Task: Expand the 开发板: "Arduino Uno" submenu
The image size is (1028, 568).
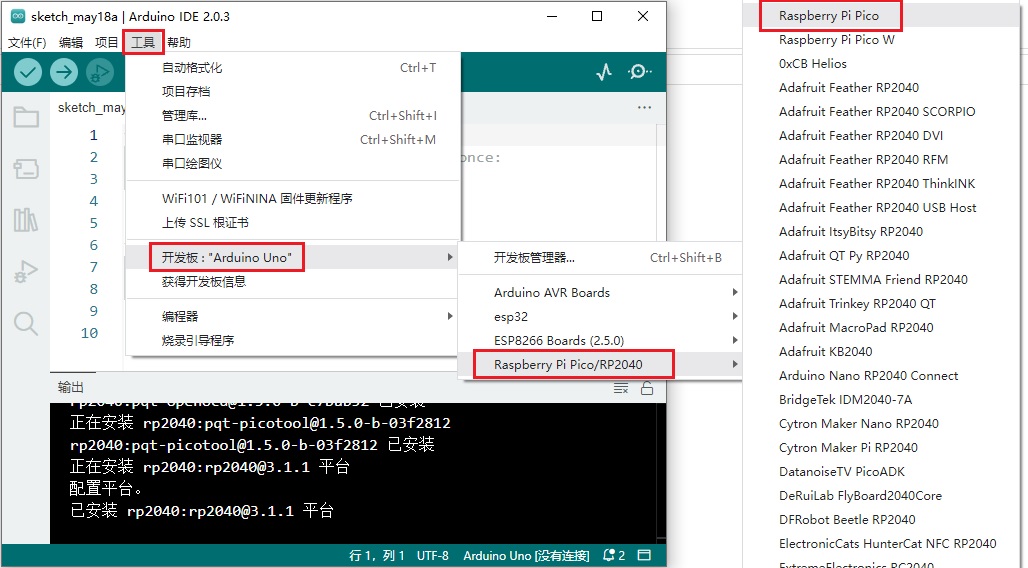Action: tap(293, 257)
